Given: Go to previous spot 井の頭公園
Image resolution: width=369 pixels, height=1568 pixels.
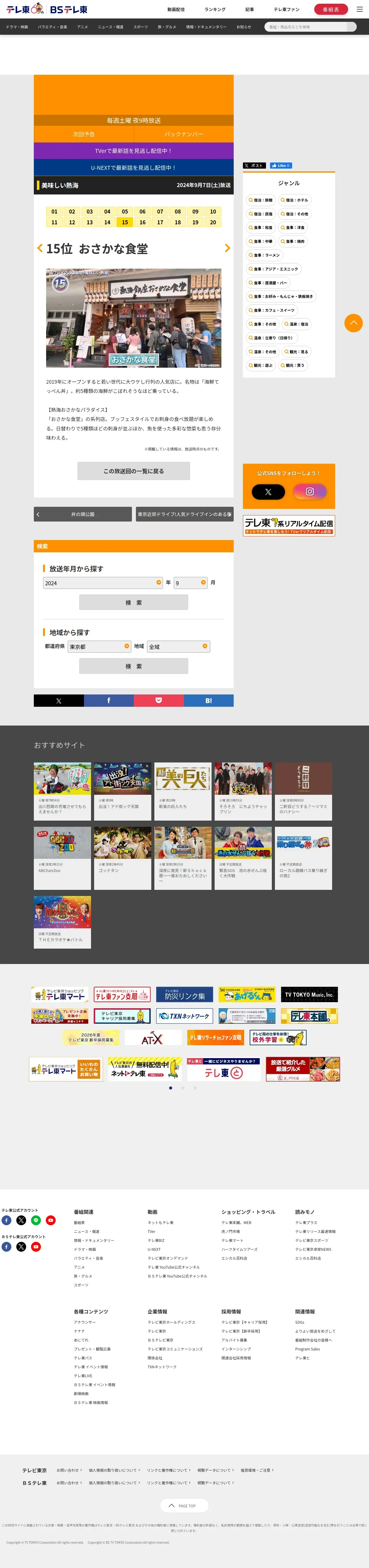Looking at the screenshot, I should (83, 514).
